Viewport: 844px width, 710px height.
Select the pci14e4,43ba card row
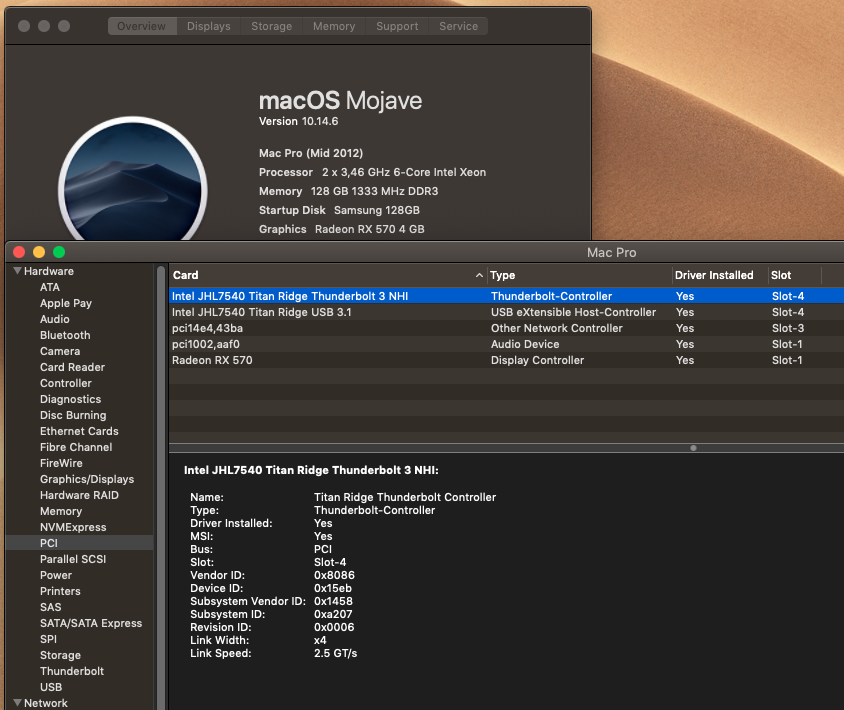pyautogui.click(x=507, y=328)
